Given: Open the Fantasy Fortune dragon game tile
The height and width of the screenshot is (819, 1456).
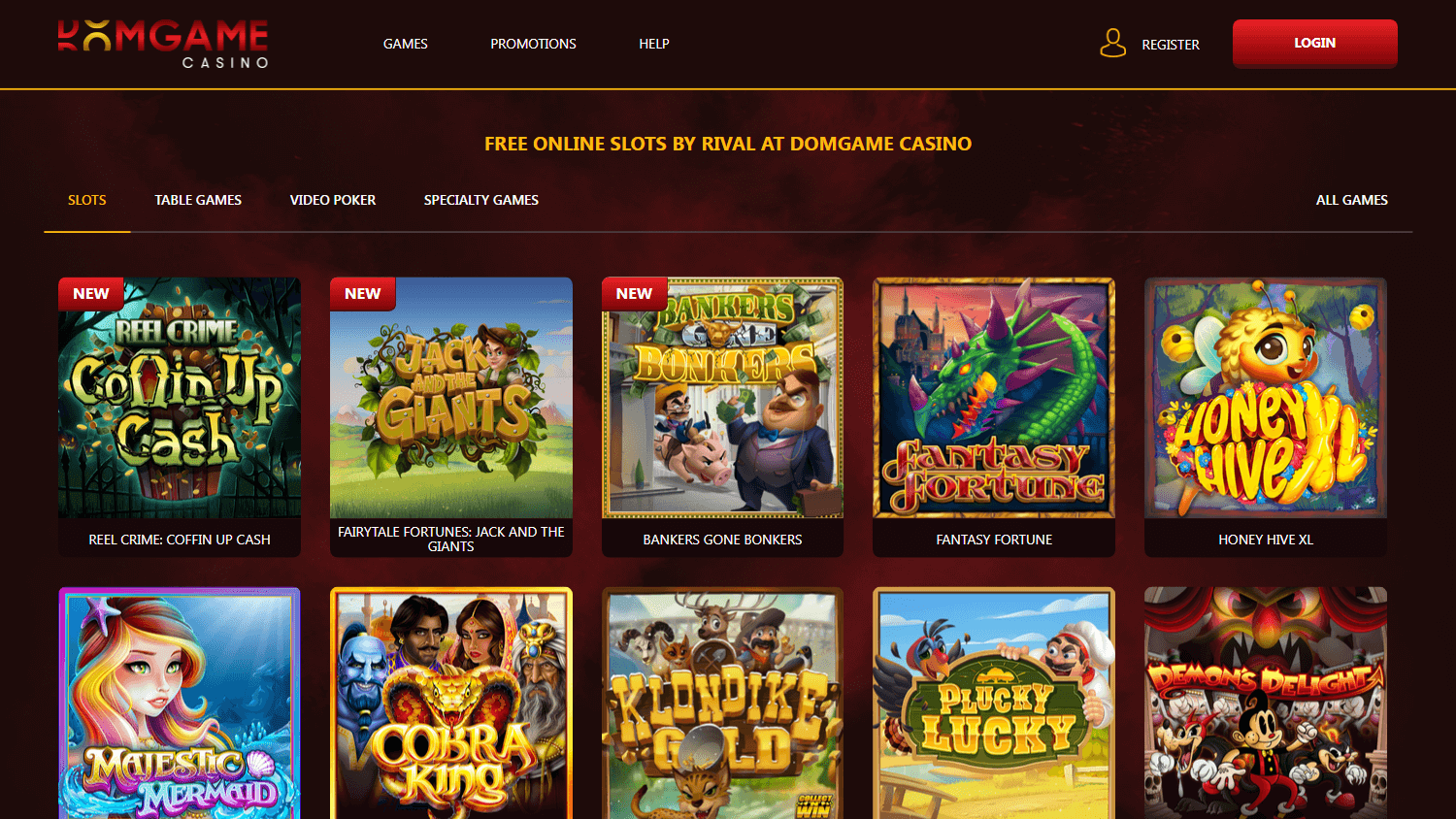Looking at the screenshot, I should coord(994,398).
